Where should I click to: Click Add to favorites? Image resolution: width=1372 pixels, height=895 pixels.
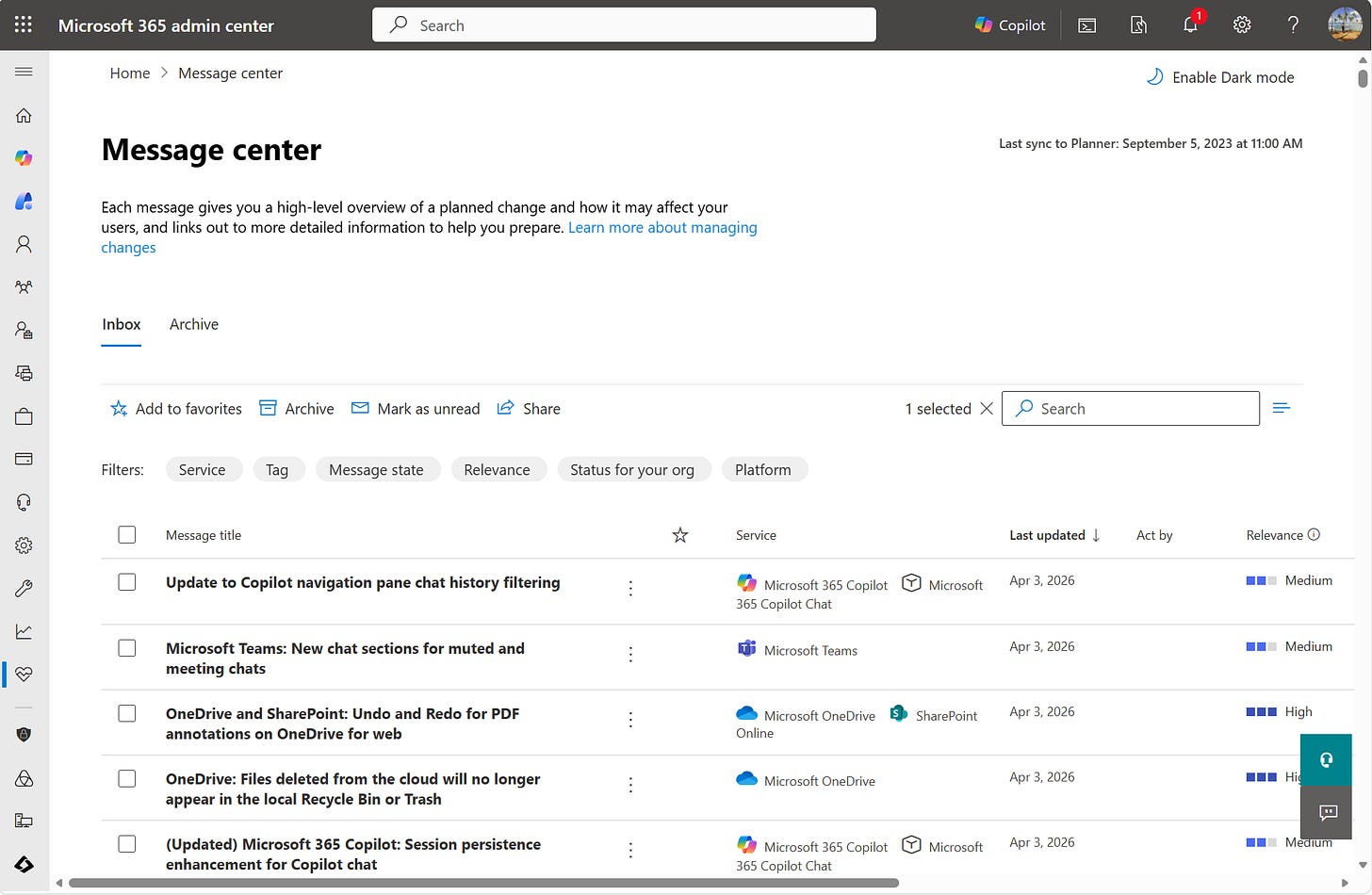[x=176, y=408]
